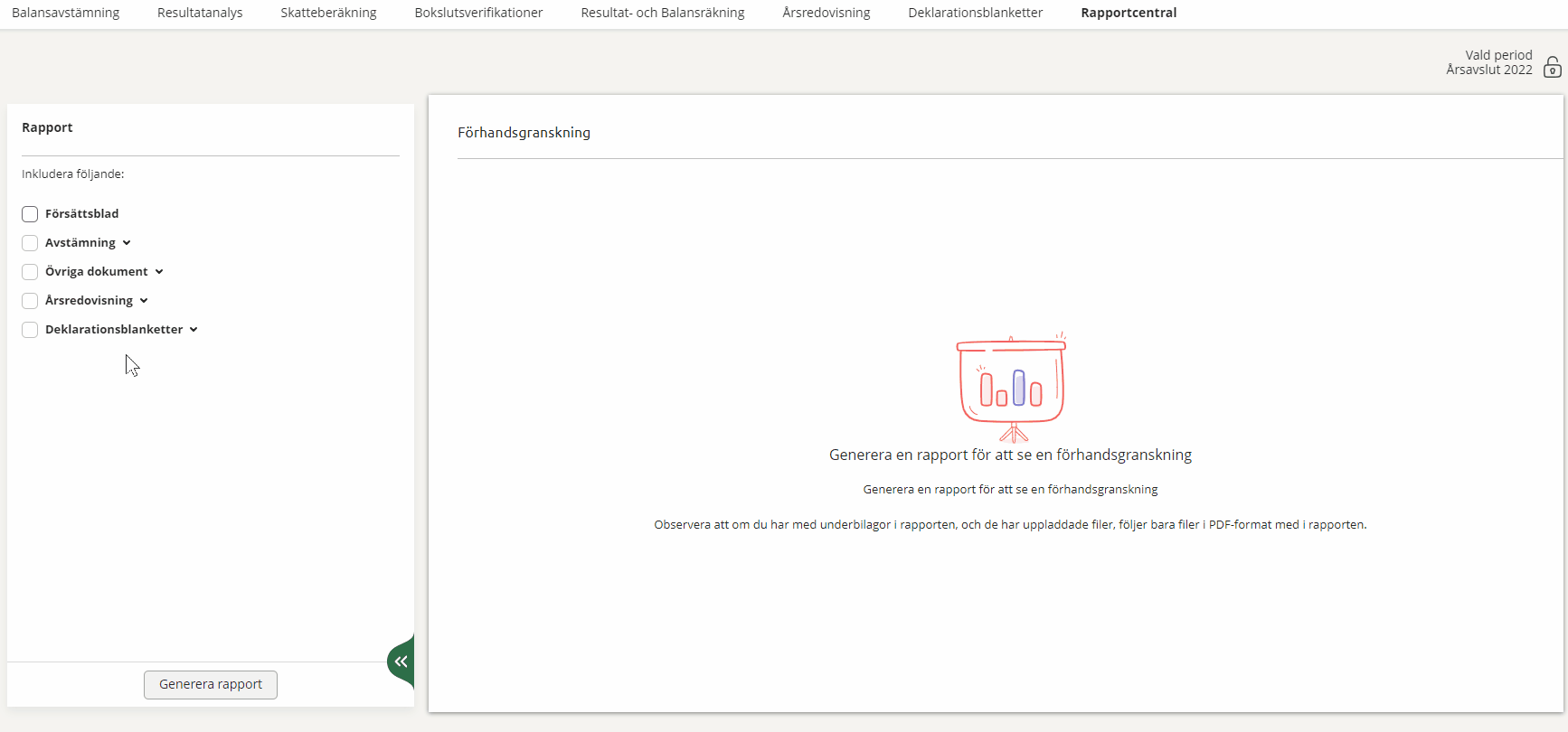Tick the Försättsblad checkbox

[30, 214]
